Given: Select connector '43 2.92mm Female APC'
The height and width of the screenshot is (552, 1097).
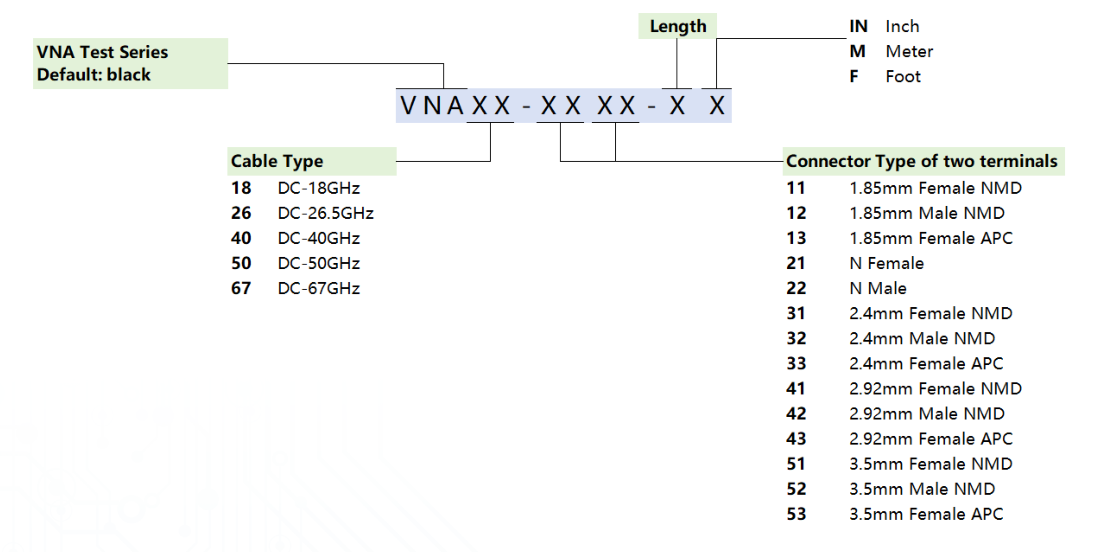Looking at the screenshot, I should coord(899,439).
